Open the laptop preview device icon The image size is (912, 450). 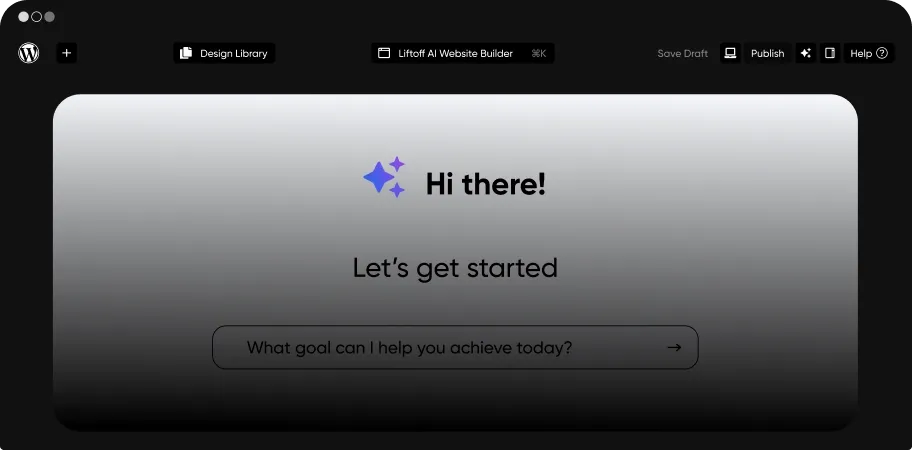click(x=730, y=53)
